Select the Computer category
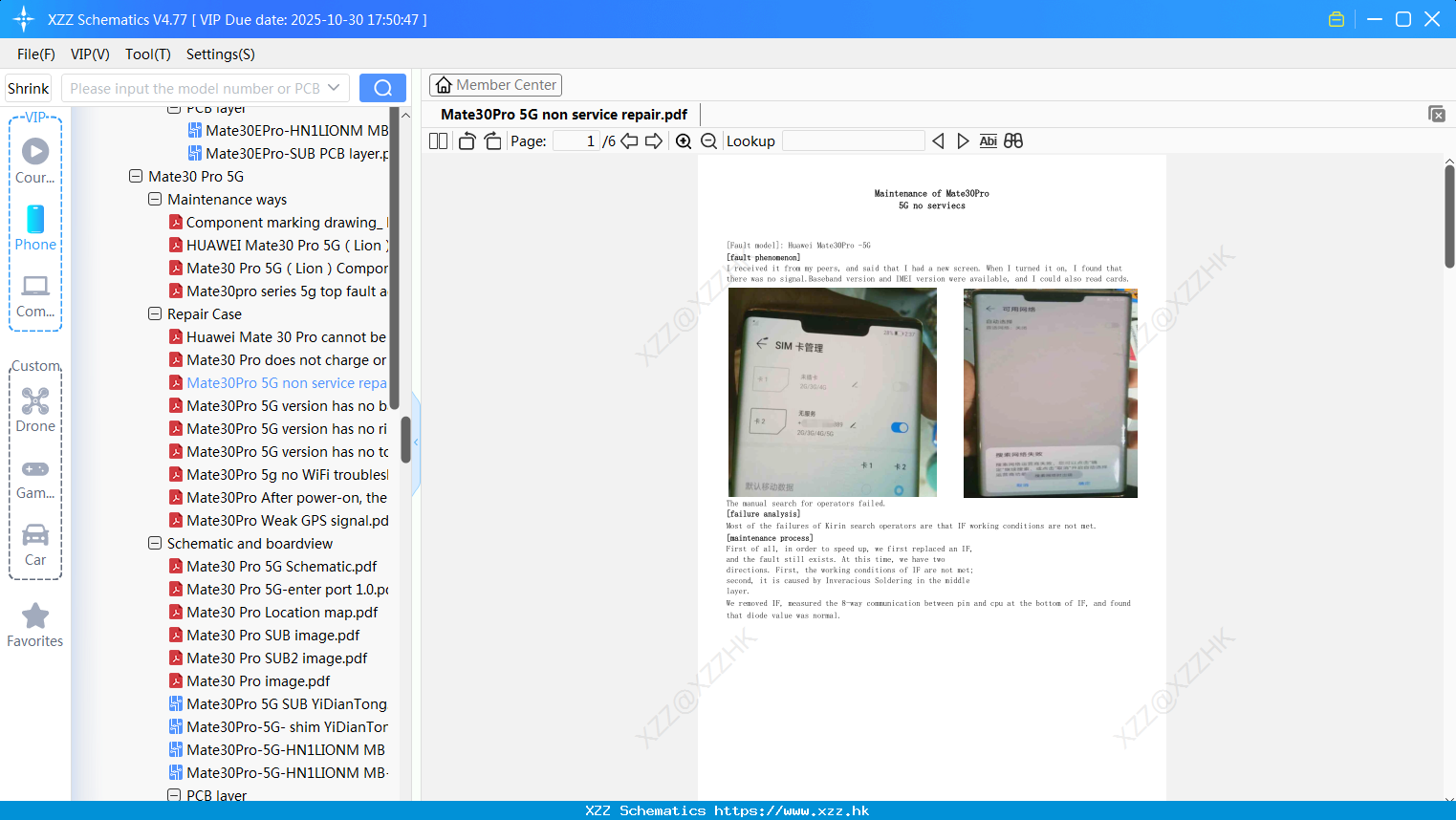This screenshot has height=820, width=1456. [35, 295]
